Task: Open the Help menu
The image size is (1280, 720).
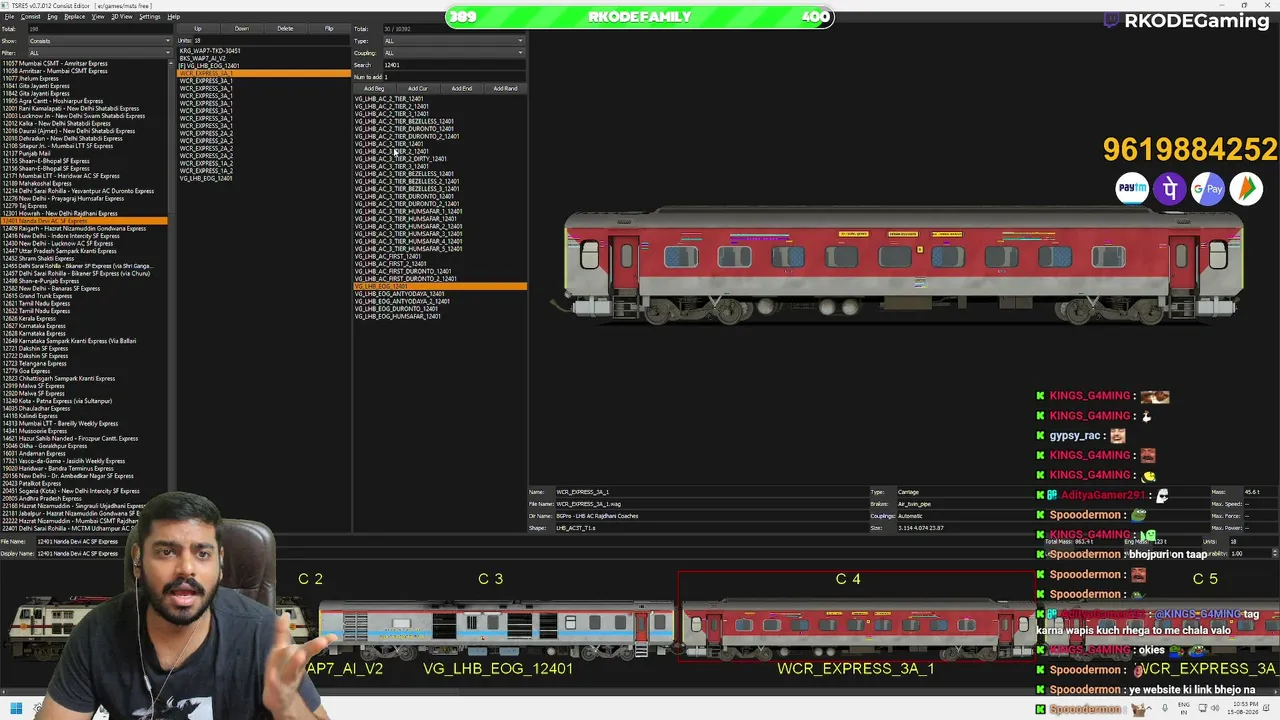Action: pos(174,17)
